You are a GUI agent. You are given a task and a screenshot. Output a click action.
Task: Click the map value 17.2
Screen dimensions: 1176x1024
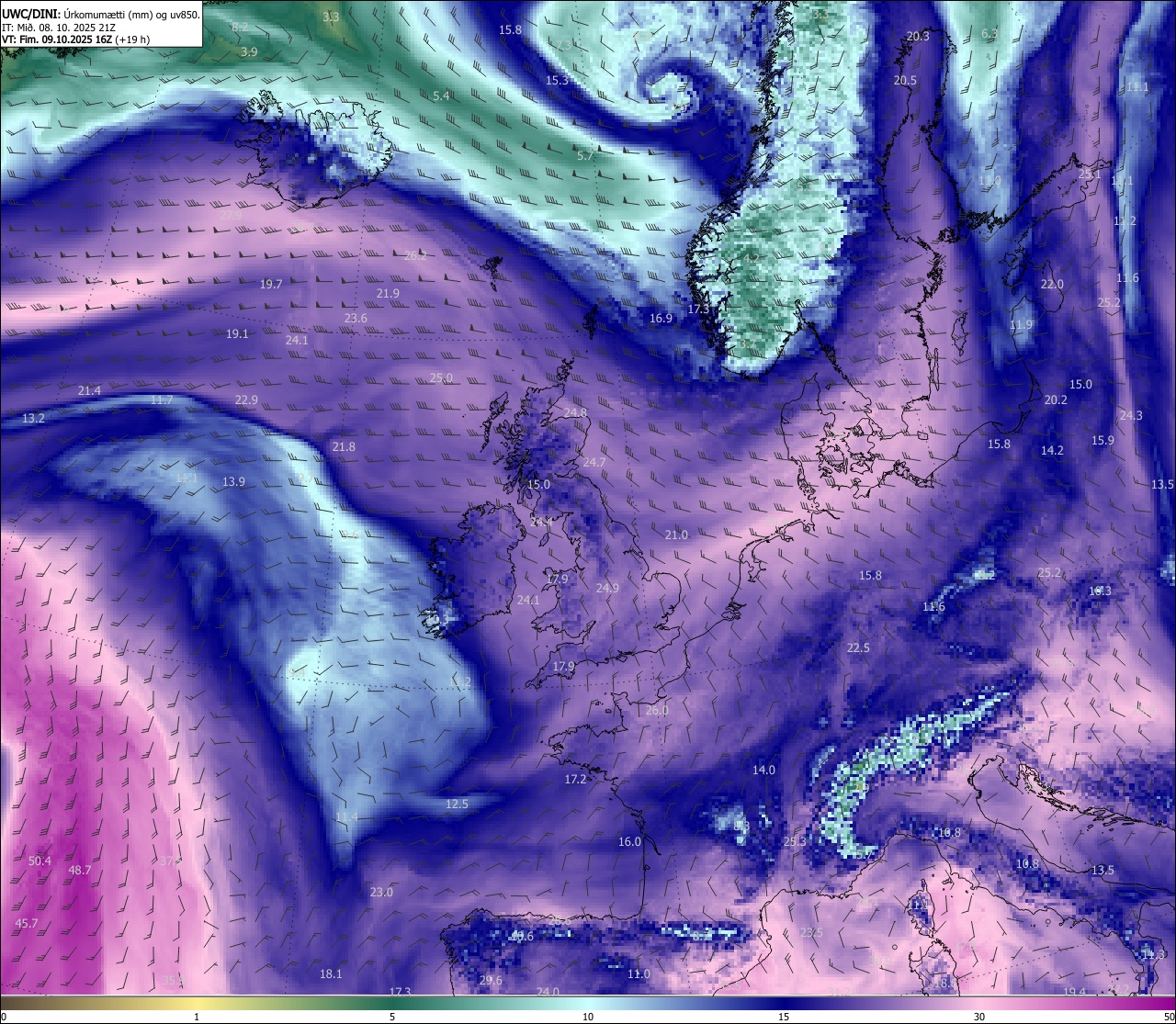pos(575,780)
